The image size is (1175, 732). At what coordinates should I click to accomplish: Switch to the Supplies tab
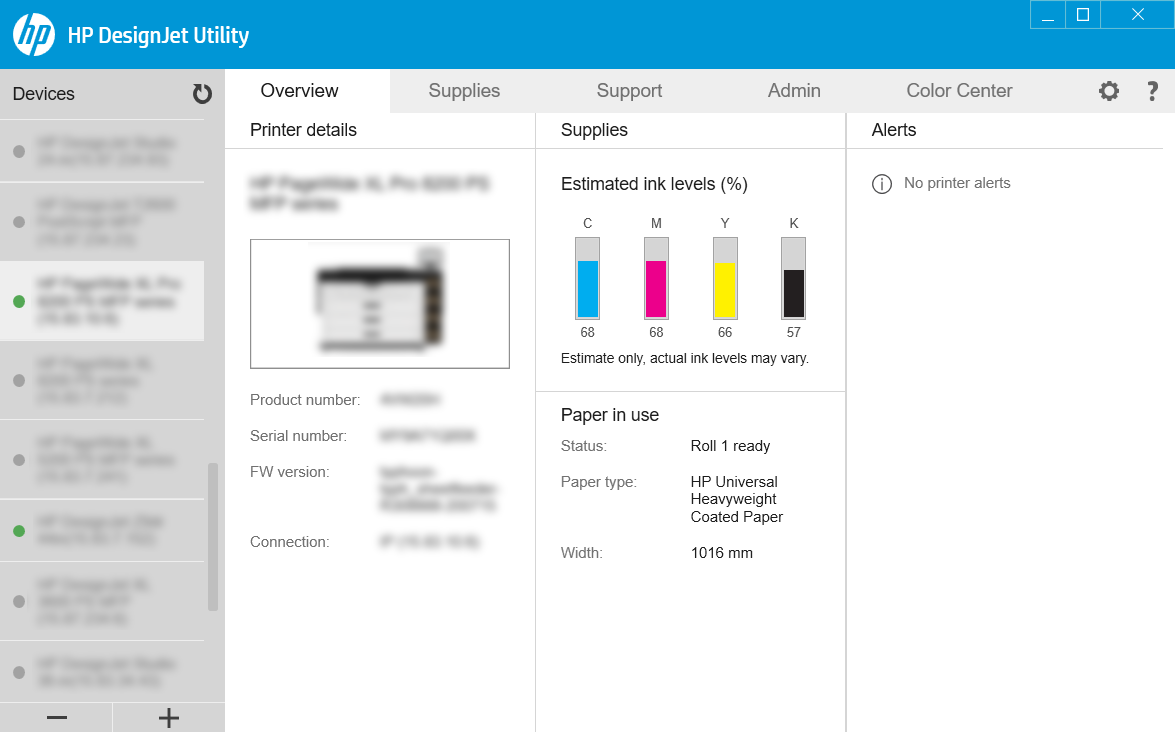tap(464, 90)
